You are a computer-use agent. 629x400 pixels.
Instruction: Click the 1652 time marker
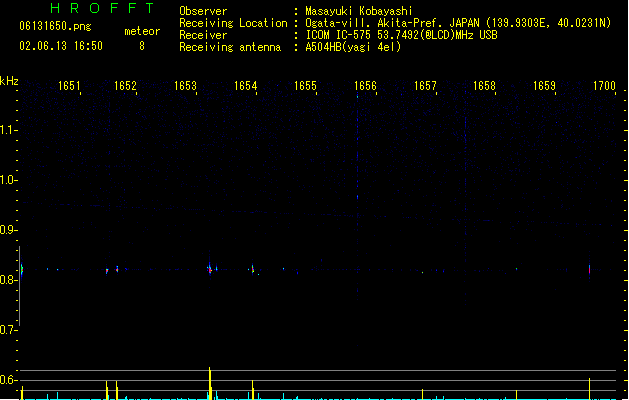[125, 86]
